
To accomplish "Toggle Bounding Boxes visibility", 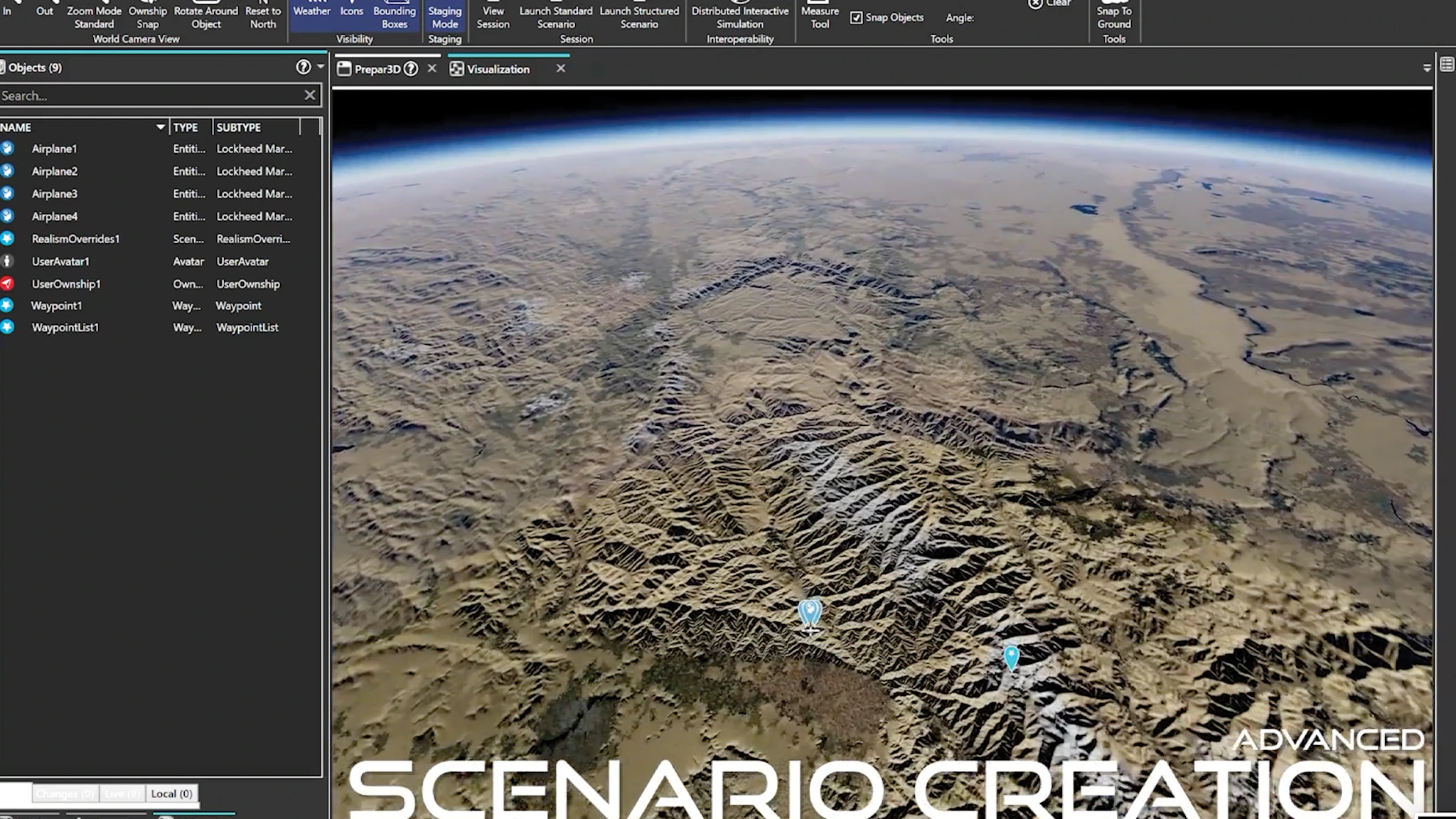I will click(x=395, y=16).
